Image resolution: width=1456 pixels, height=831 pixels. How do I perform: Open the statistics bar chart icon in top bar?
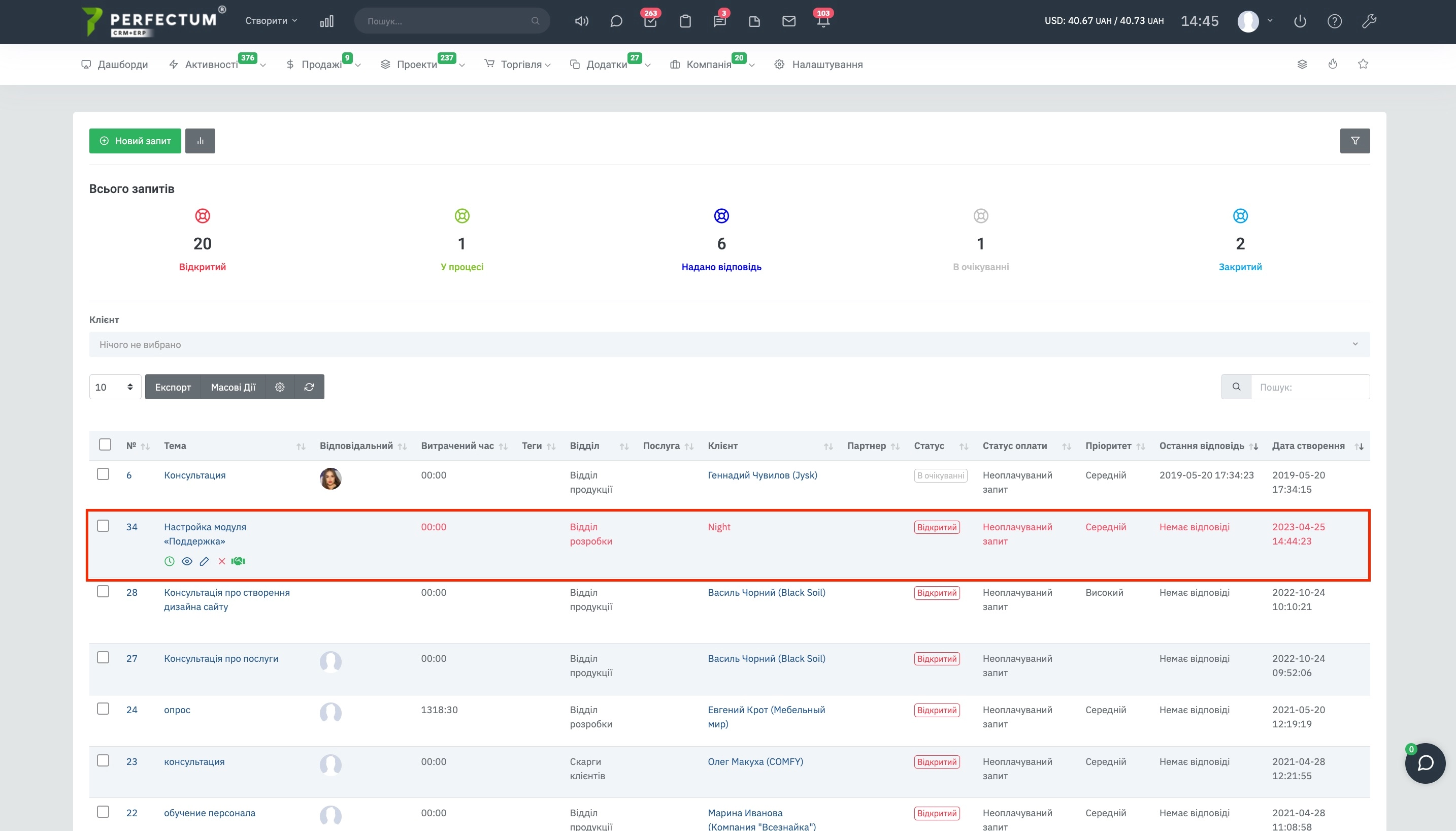click(327, 21)
